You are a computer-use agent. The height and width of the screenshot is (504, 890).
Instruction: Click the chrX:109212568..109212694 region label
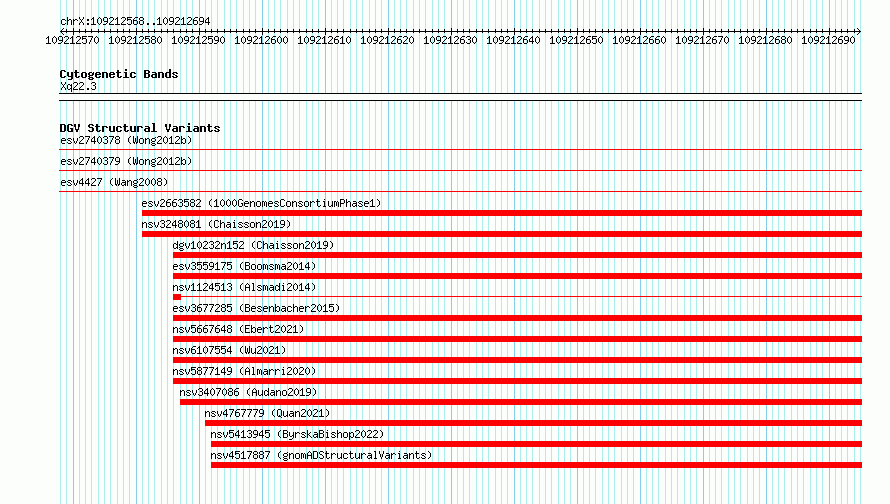pos(135,21)
